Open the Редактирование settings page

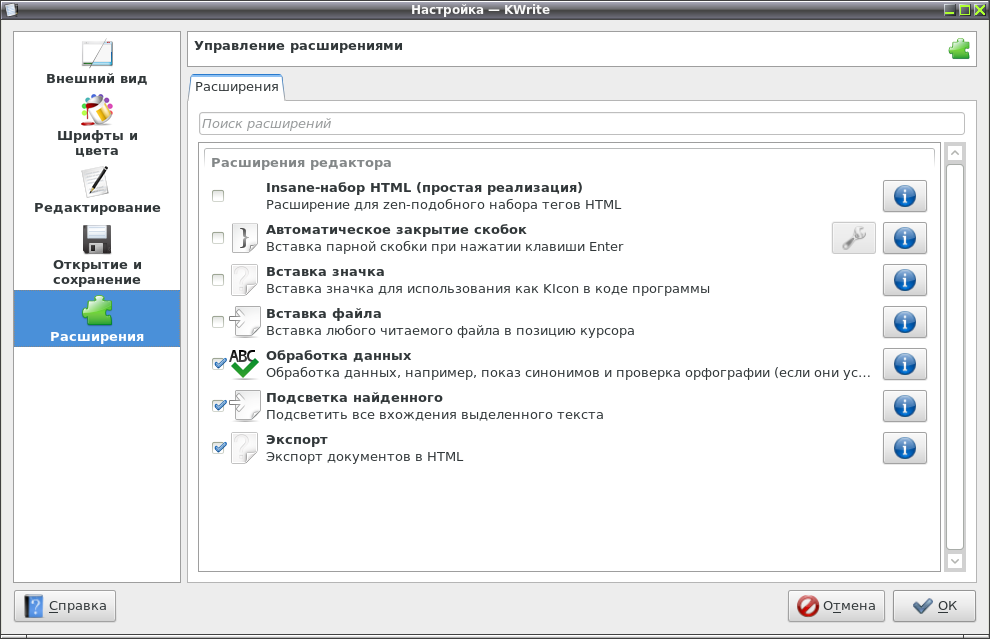point(97,190)
